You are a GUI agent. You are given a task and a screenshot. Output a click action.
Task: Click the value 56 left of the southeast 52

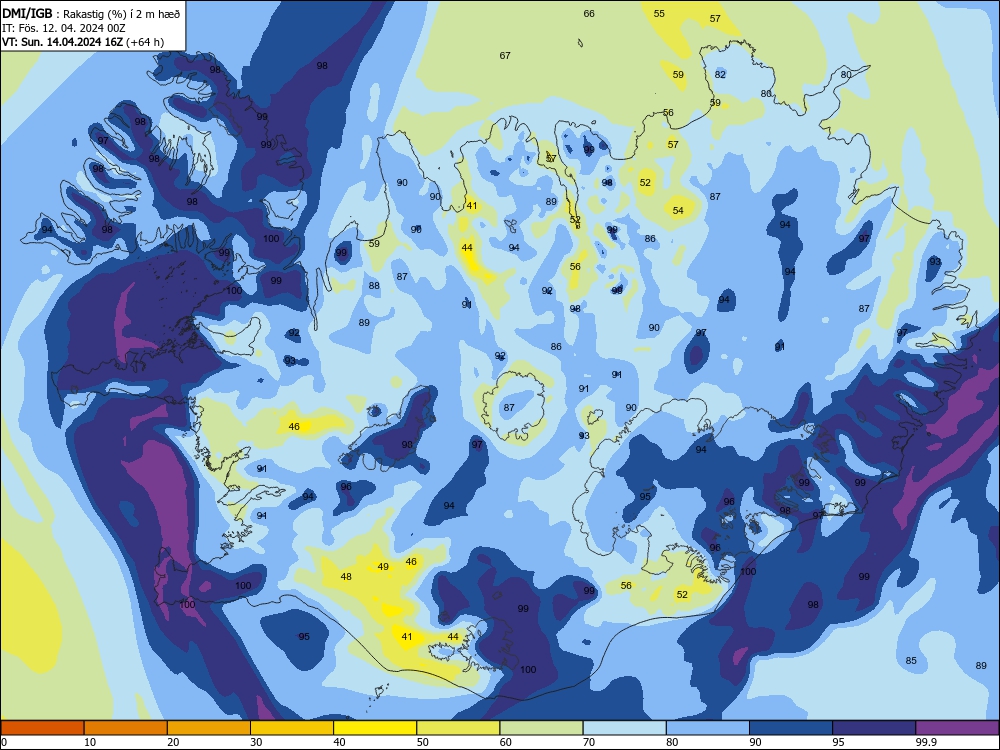tap(626, 585)
